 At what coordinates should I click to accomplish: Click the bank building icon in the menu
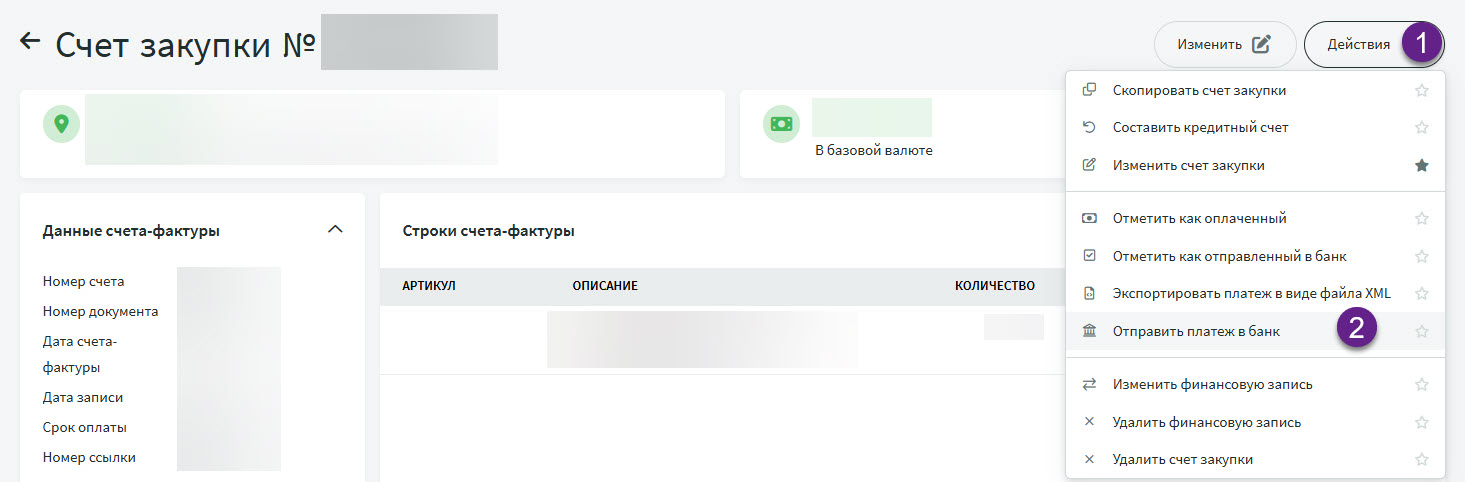1090,331
